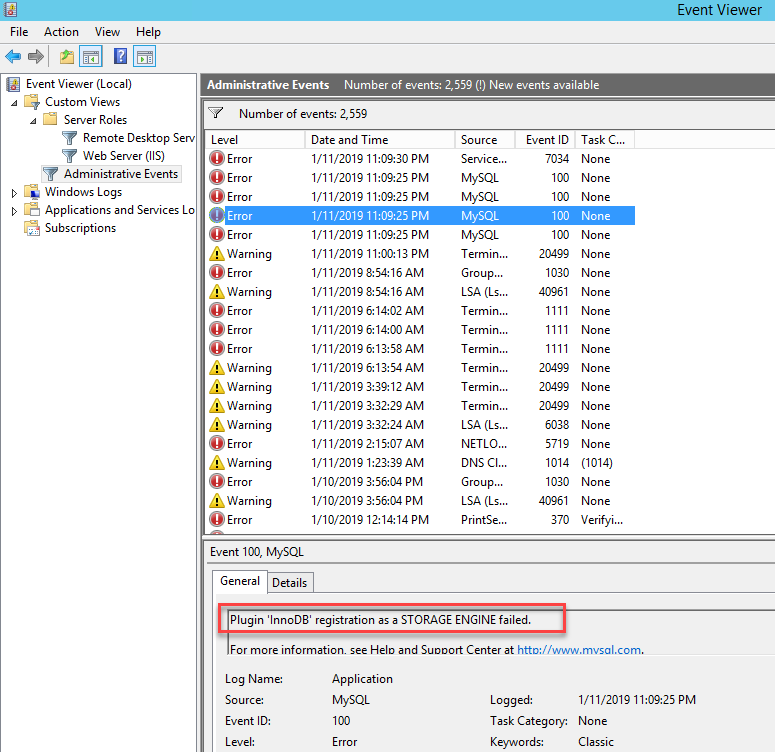Image resolution: width=775 pixels, height=752 pixels.
Task: Select Event Viewer (Local) root node
Action: (x=79, y=84)
